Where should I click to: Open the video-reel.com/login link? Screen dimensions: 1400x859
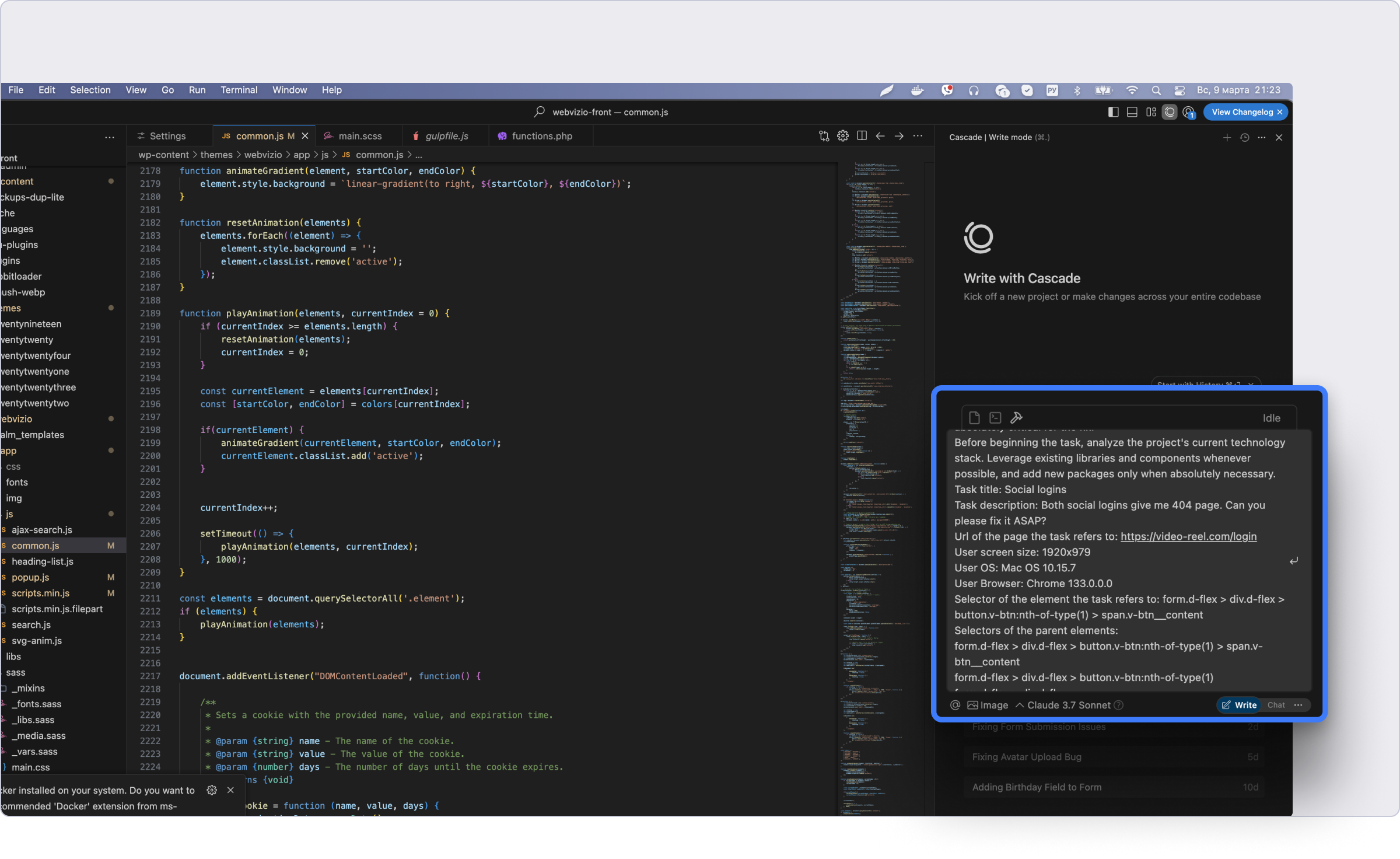(1188, 536)
